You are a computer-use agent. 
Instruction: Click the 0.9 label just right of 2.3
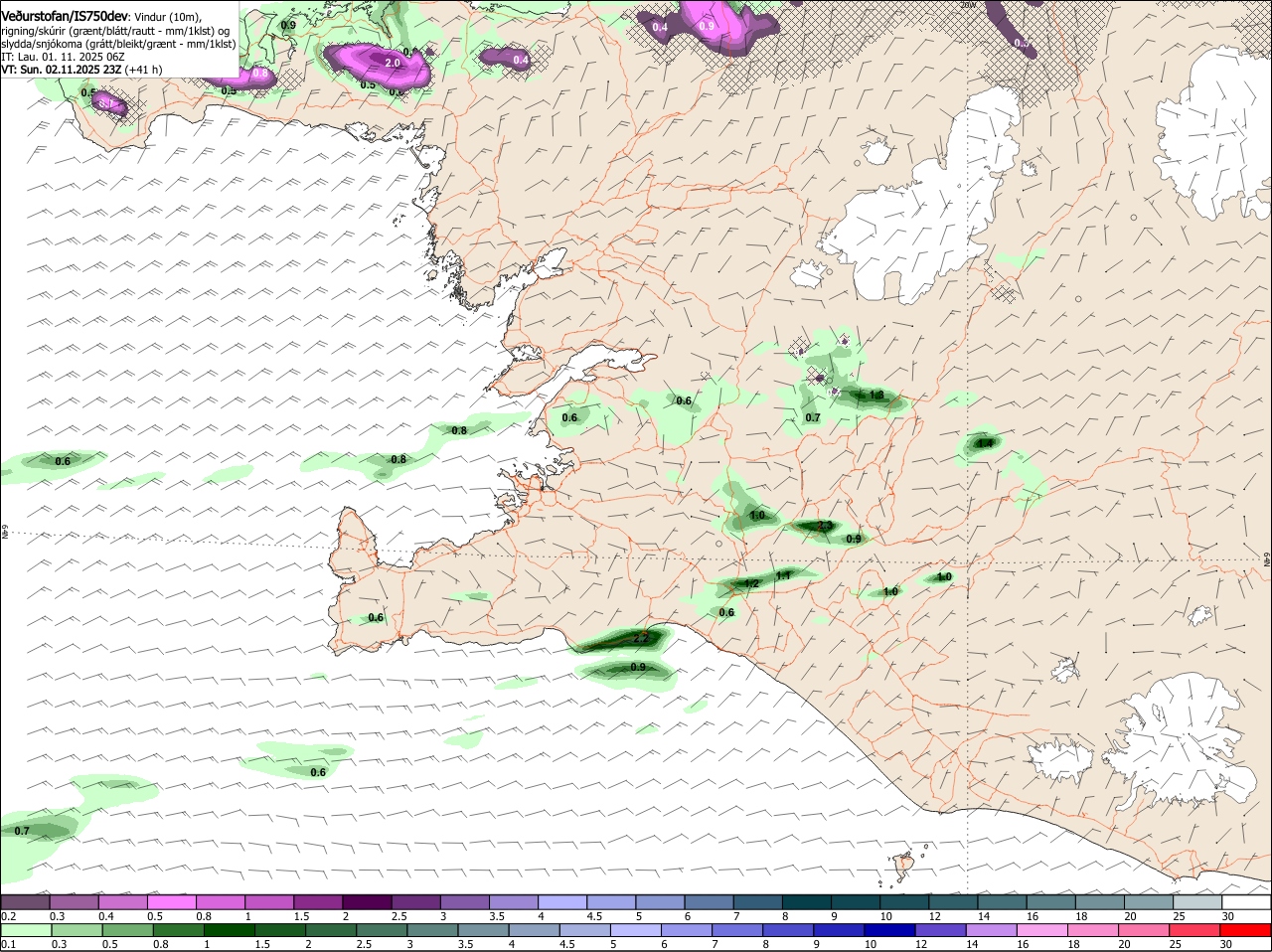click(854, 540)
